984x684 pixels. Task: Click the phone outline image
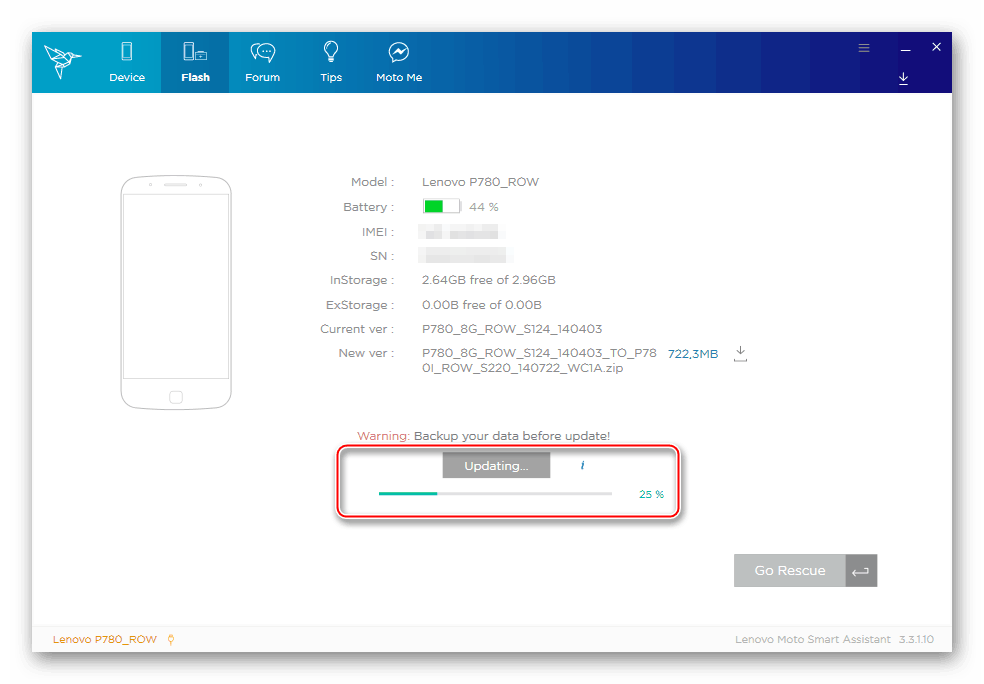point(176,293)
